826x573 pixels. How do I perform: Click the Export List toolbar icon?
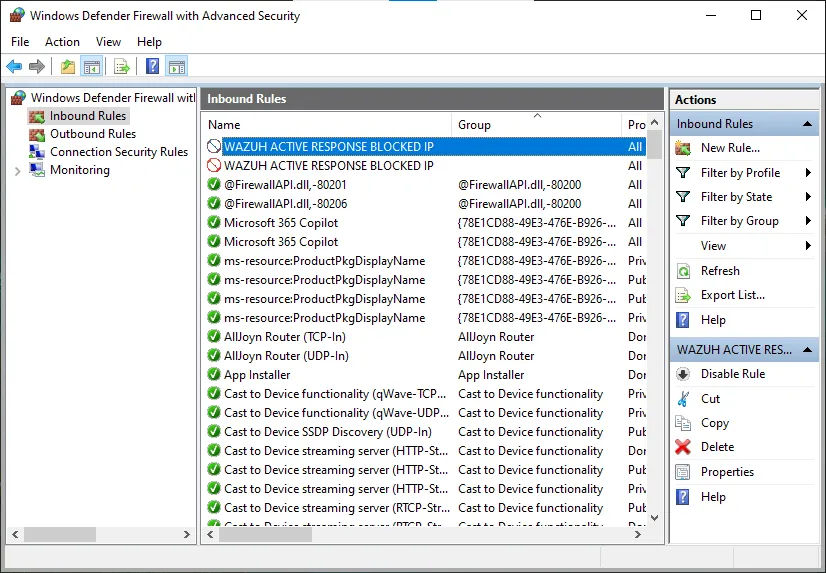122,66
